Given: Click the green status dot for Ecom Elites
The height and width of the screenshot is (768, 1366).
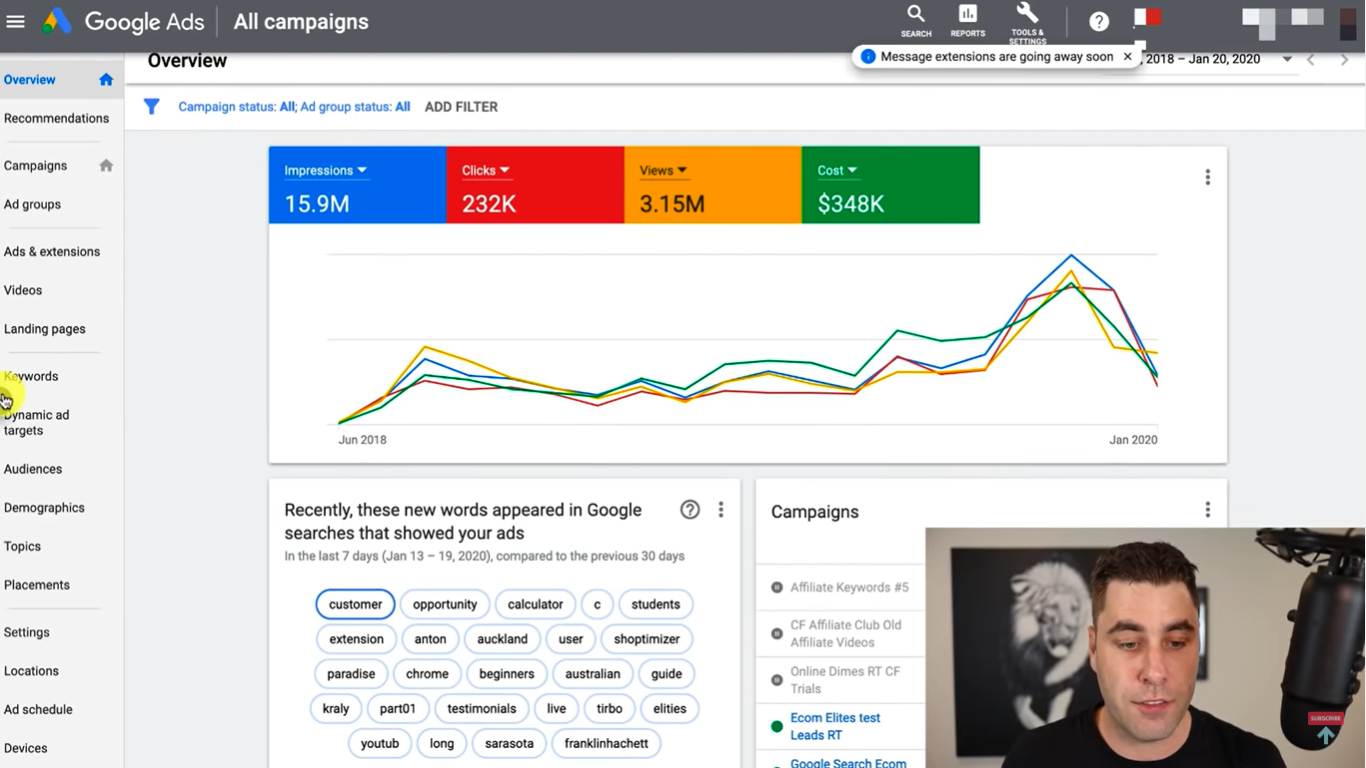Looking at the screenshot, I should click(x=777, y=727).
